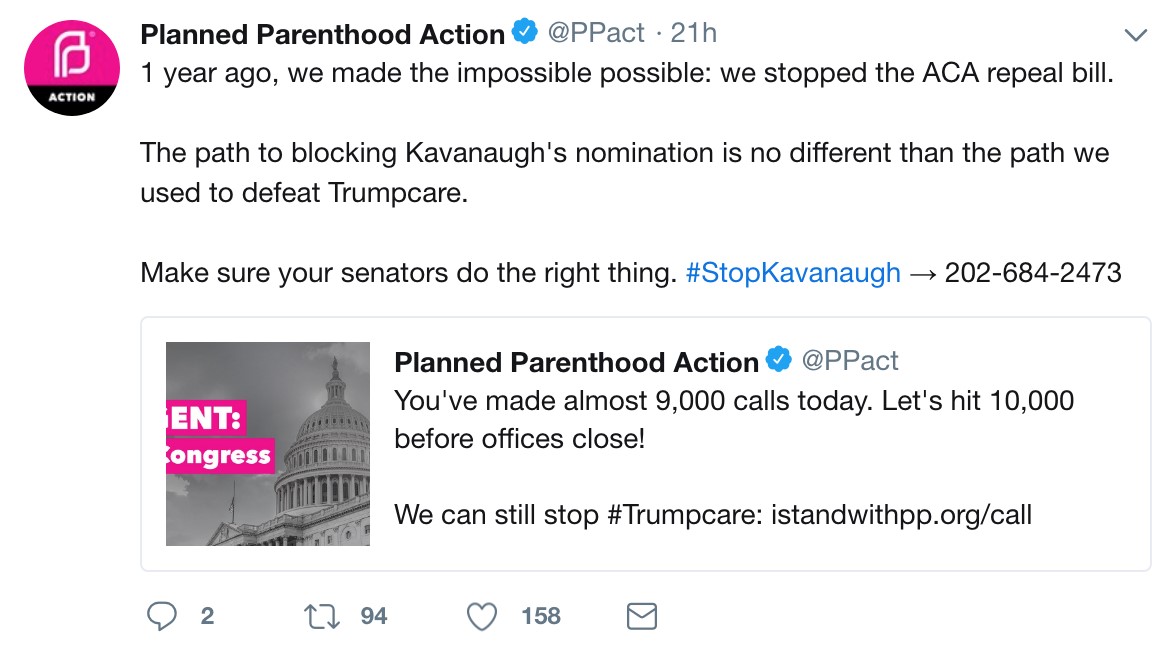
Task: Share via the envelope message icon
Action: pos(642,616)
